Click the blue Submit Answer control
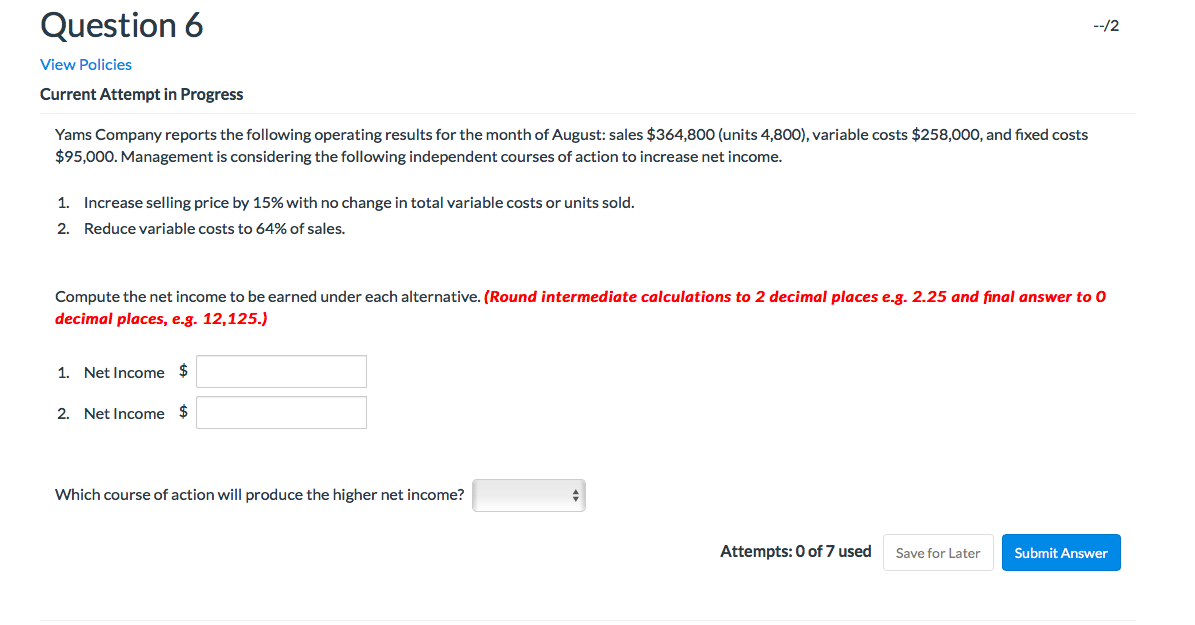 click(x=1060, y=552)
